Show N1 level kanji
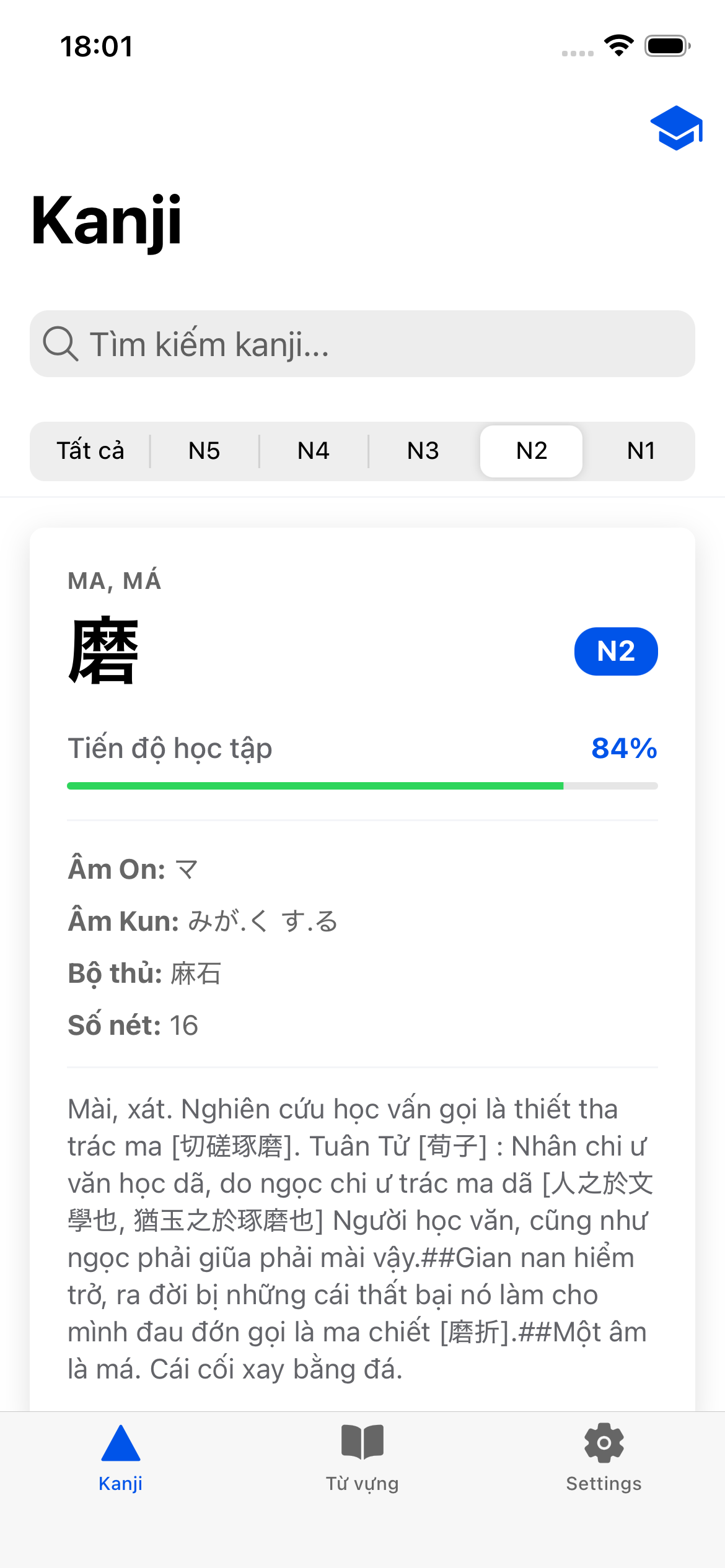This screenshot has width=725, height=1568. 641,451
